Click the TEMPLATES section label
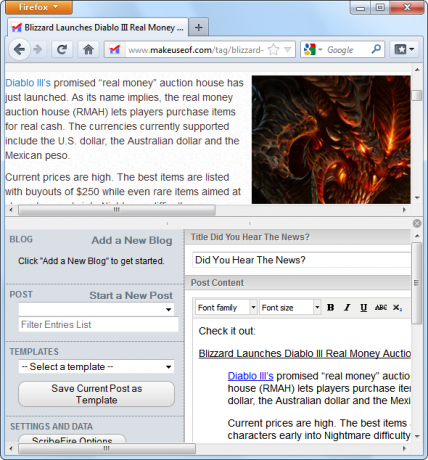 pyautogui.click(x=34, y=352)
